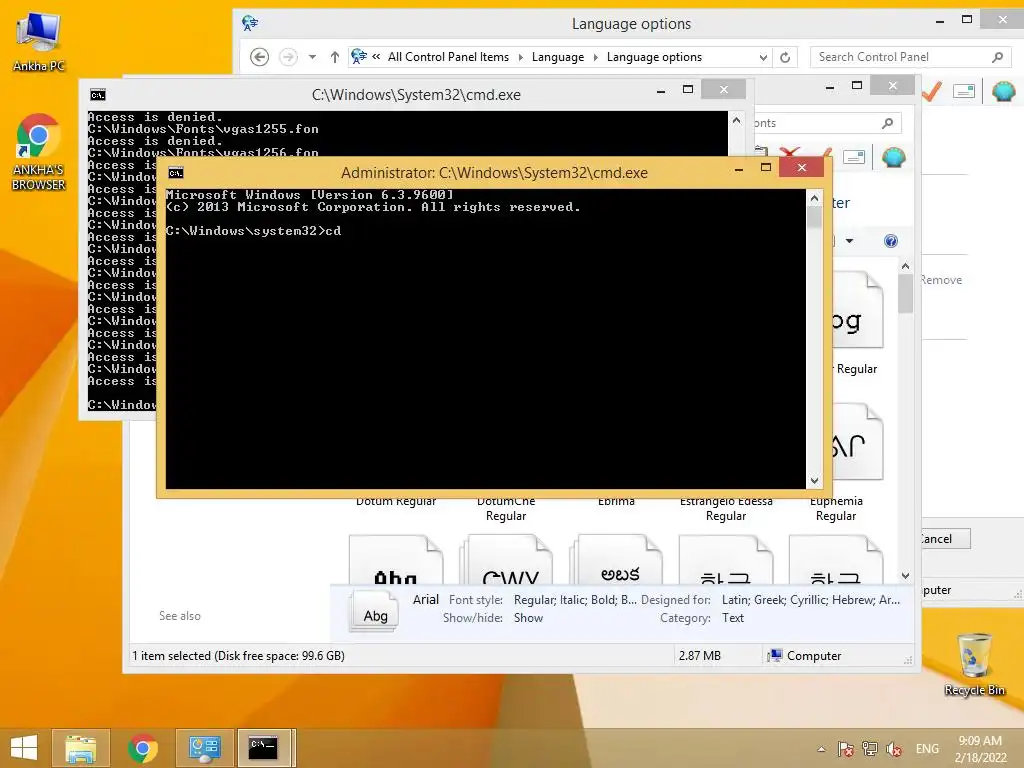
Task: Click the Fonts search magnifier icon
Action: pos(888,123)
